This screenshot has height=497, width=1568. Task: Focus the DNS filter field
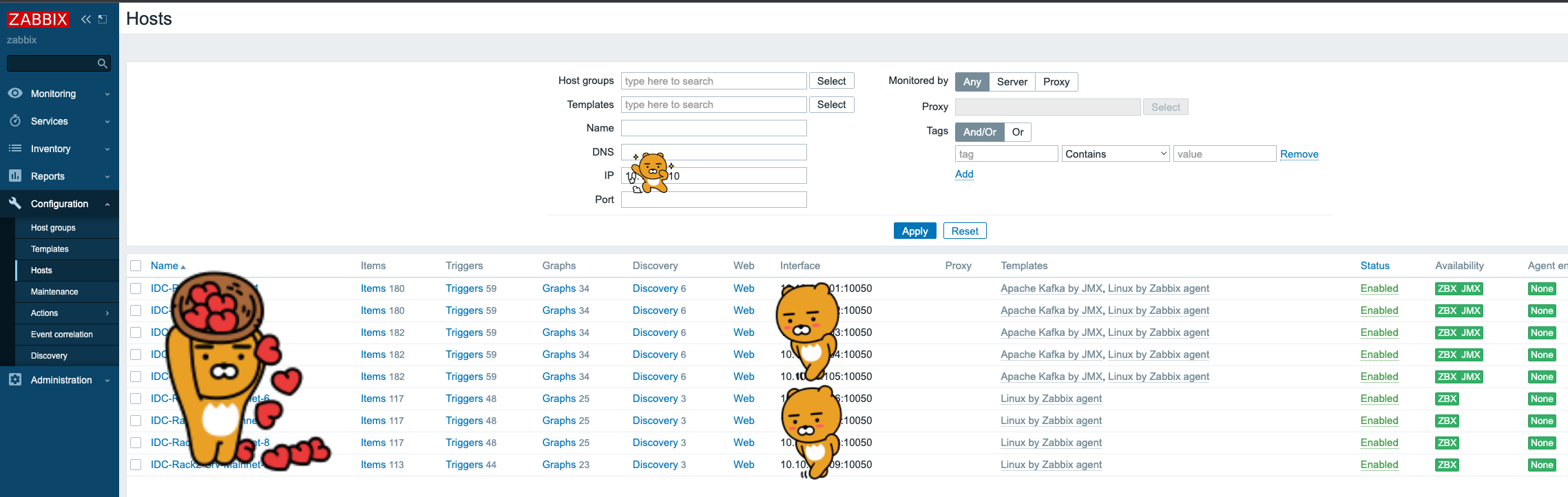pos(713,152)
